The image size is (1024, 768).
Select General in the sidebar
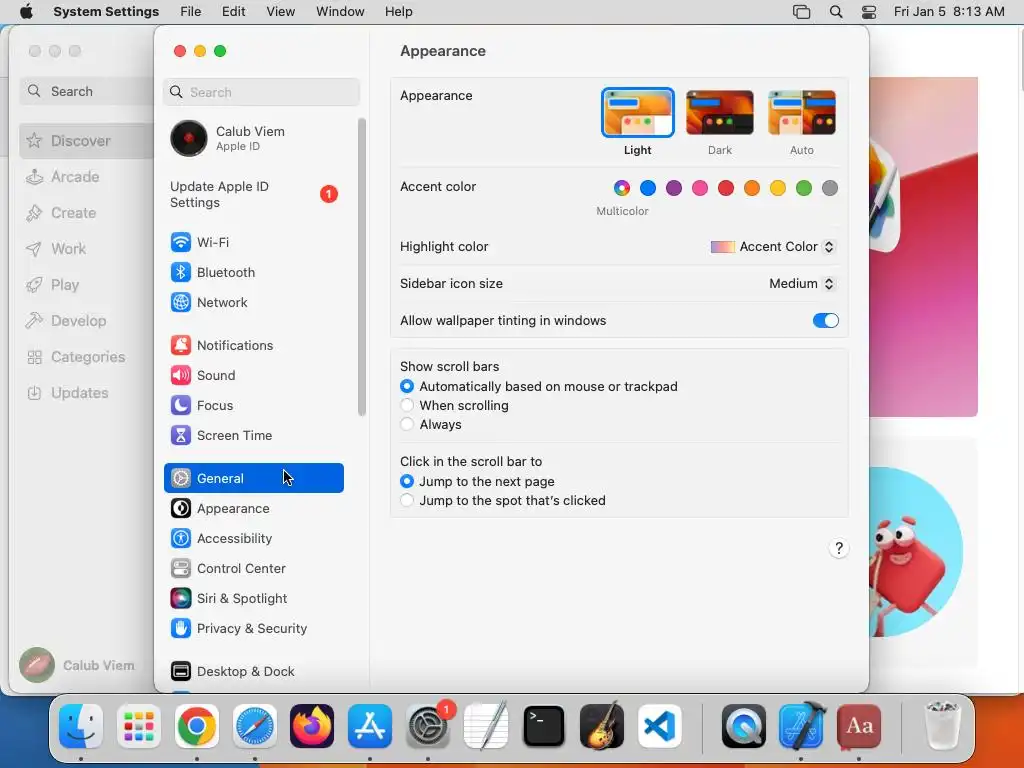pos(253,478)
